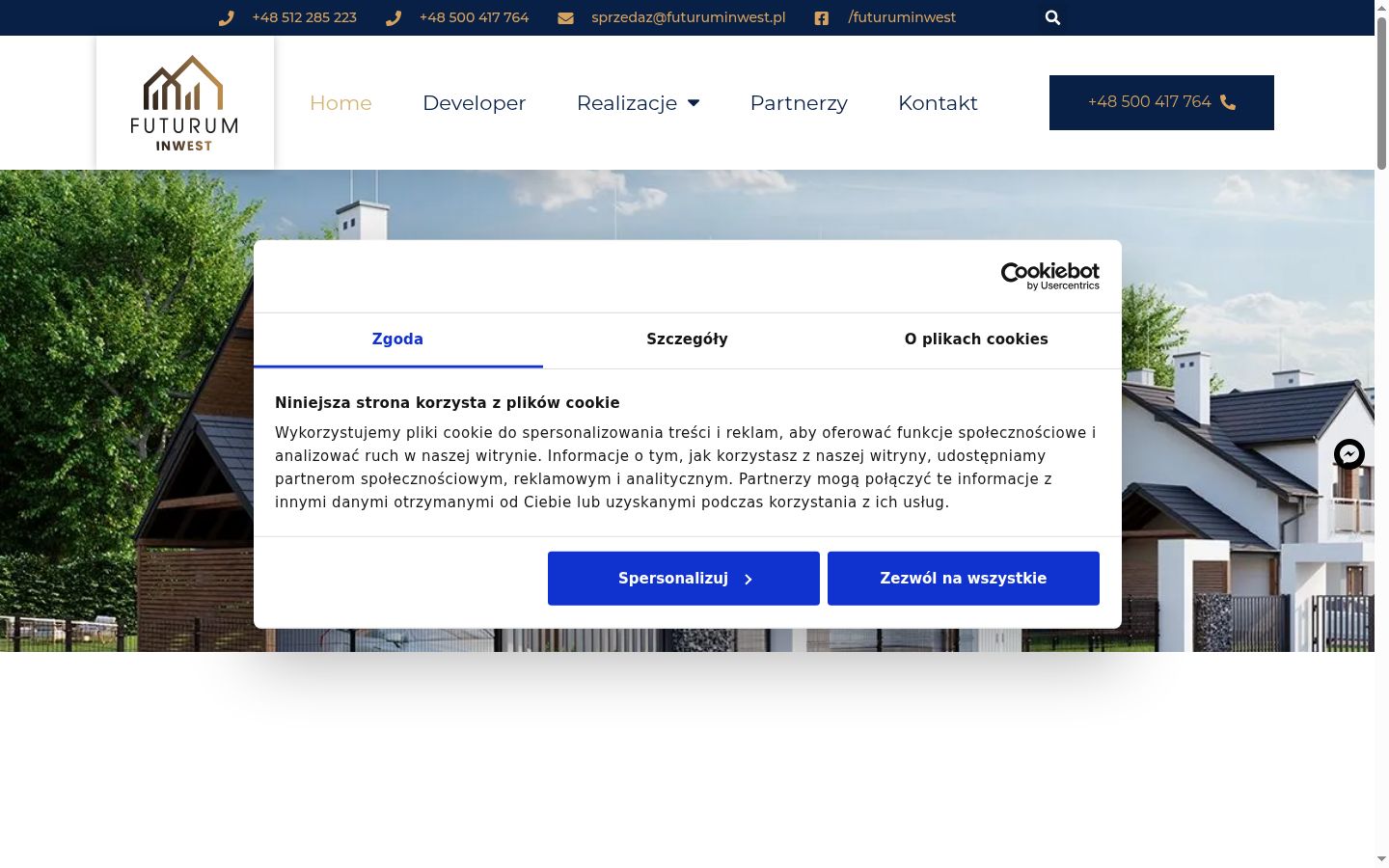1389x868 pixels.
Task: Click the Futurum Inwest logo
Action: coord(184,103)
